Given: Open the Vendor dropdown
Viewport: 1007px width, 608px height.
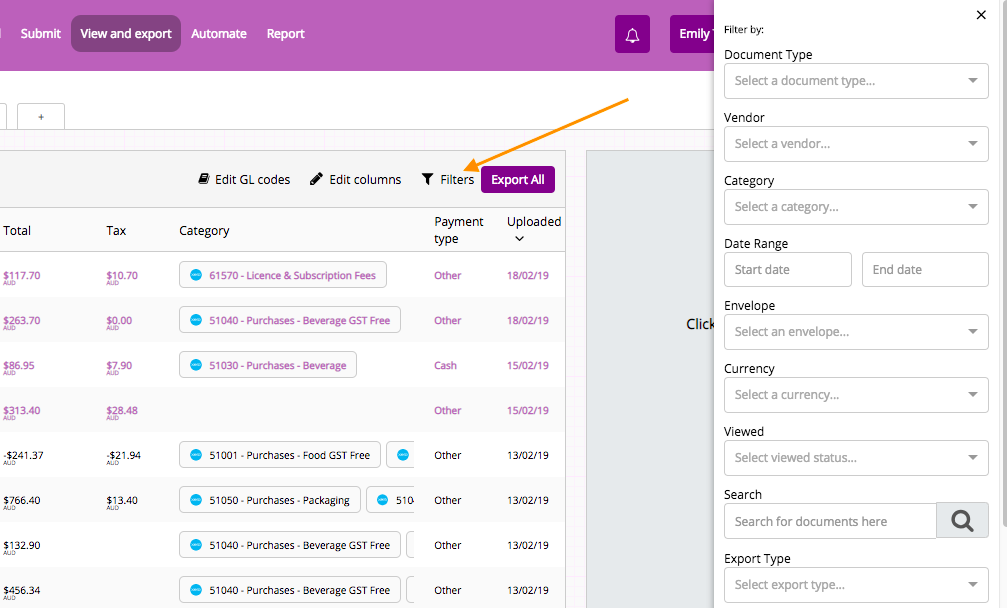Looking at the screenshot, I should (x=856, y=144).
